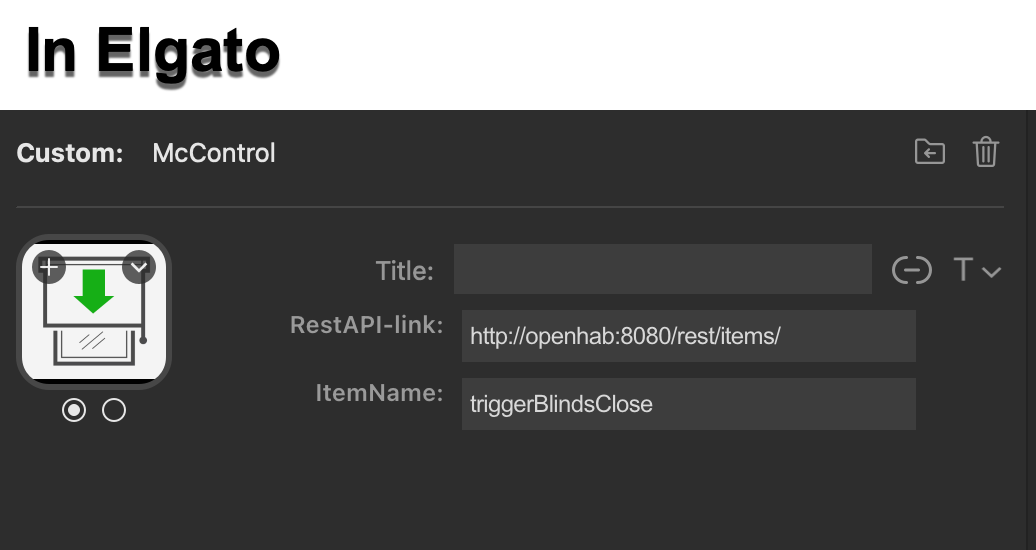Click the ItemName: label
Image resolution: width=1036 pixels, height=550 pixels.
pyautogui.click(x=379, y=393)
